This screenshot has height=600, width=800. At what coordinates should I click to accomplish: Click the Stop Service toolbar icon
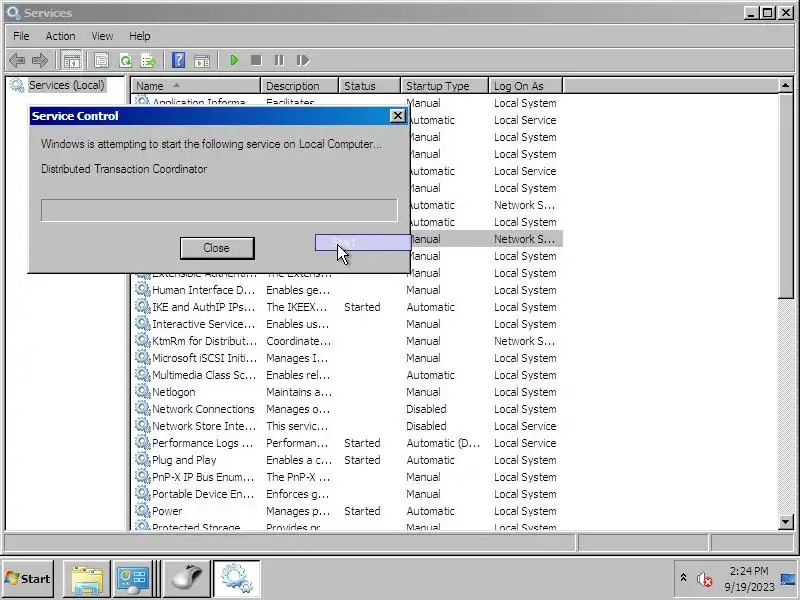click(256, 60)
